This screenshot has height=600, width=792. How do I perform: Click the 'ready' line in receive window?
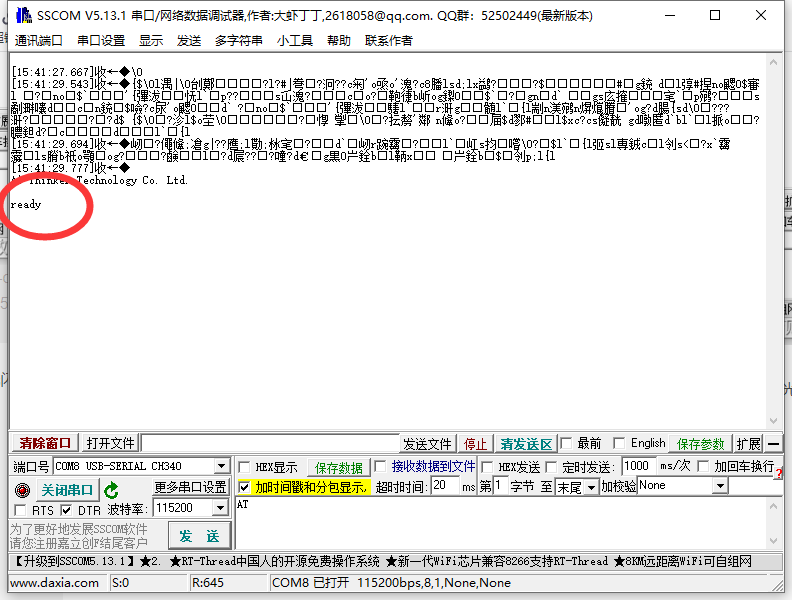(26, 205)
